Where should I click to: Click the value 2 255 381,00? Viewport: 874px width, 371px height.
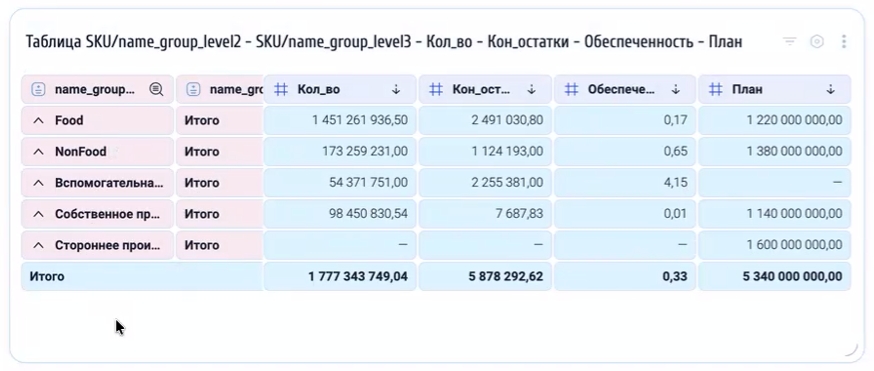[506, 183]
